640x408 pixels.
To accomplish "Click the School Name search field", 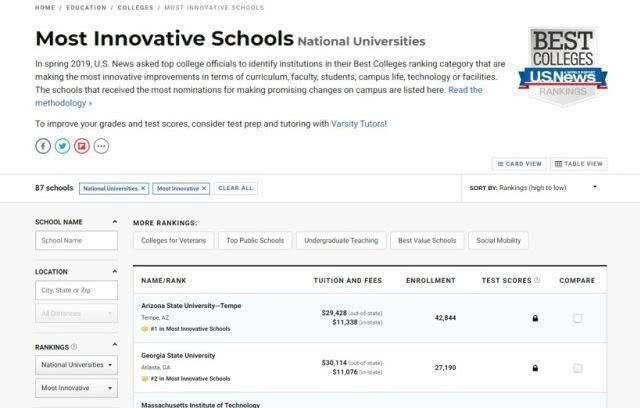I will 77,240.
